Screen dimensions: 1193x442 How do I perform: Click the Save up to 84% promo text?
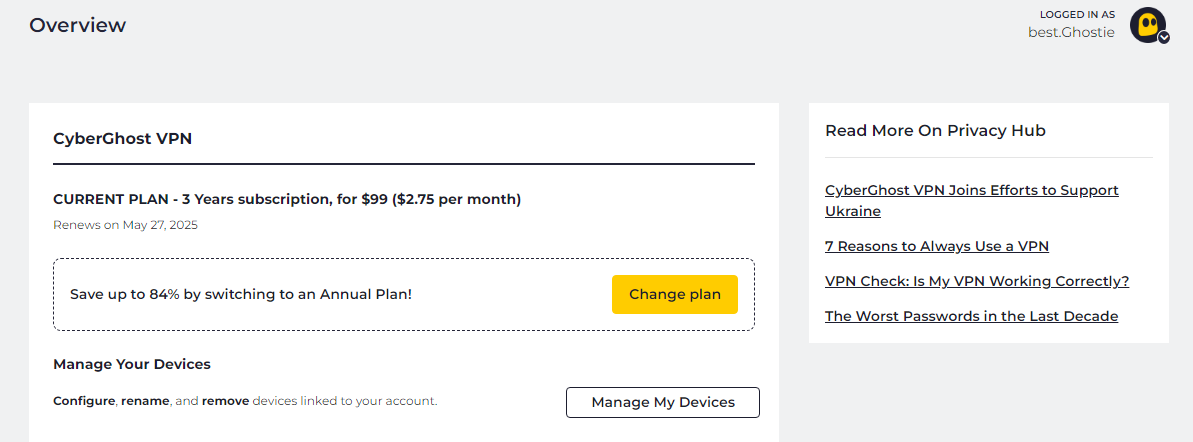pos(240,295)
